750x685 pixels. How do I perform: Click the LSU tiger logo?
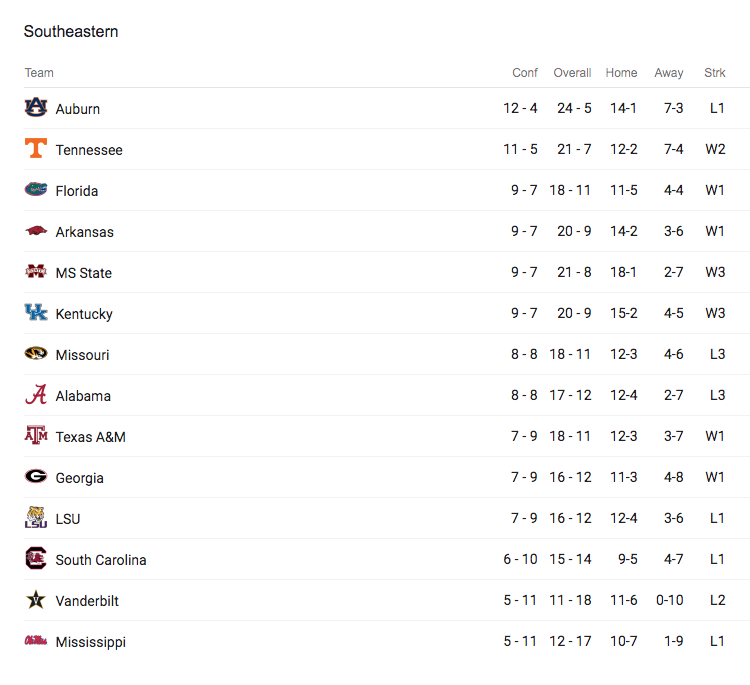click(36, 517)
